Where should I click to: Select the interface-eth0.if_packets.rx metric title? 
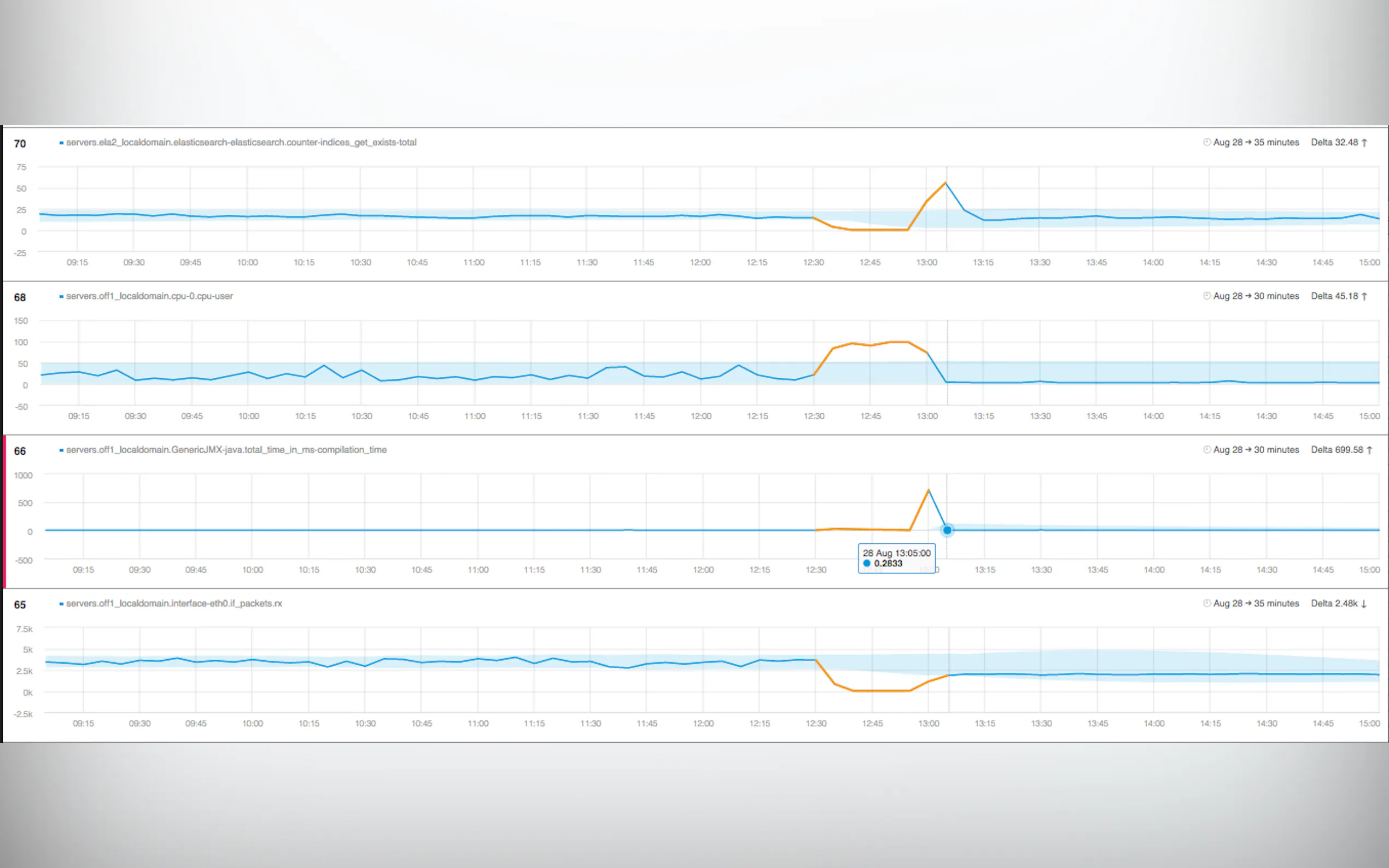pyautogui.click(x=174, y=603)
